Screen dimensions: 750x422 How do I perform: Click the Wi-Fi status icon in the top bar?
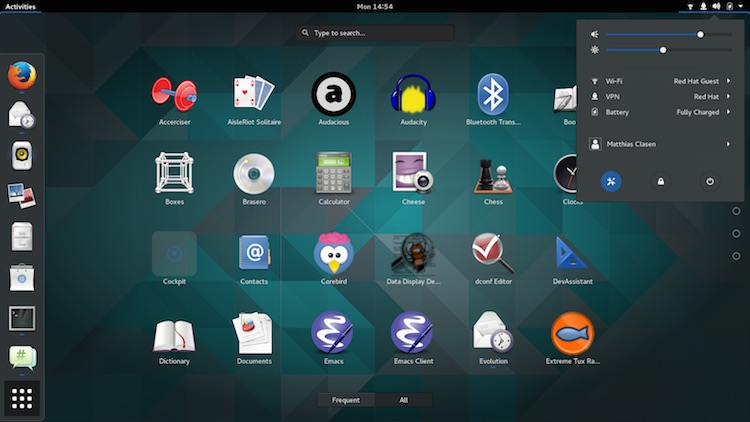(690, 7)
